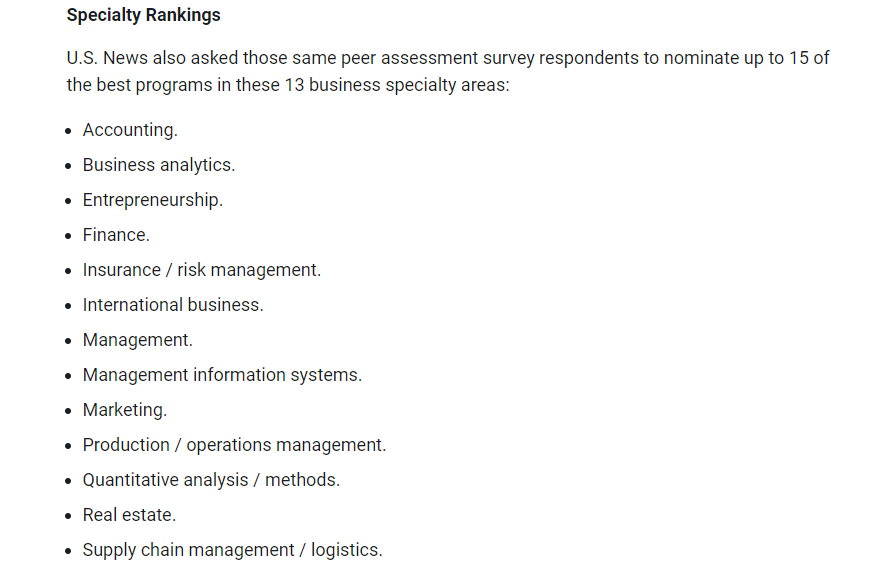Click on Entrepreneurship in the list
This screenshot has height=569, width=870.
point(153,200)
